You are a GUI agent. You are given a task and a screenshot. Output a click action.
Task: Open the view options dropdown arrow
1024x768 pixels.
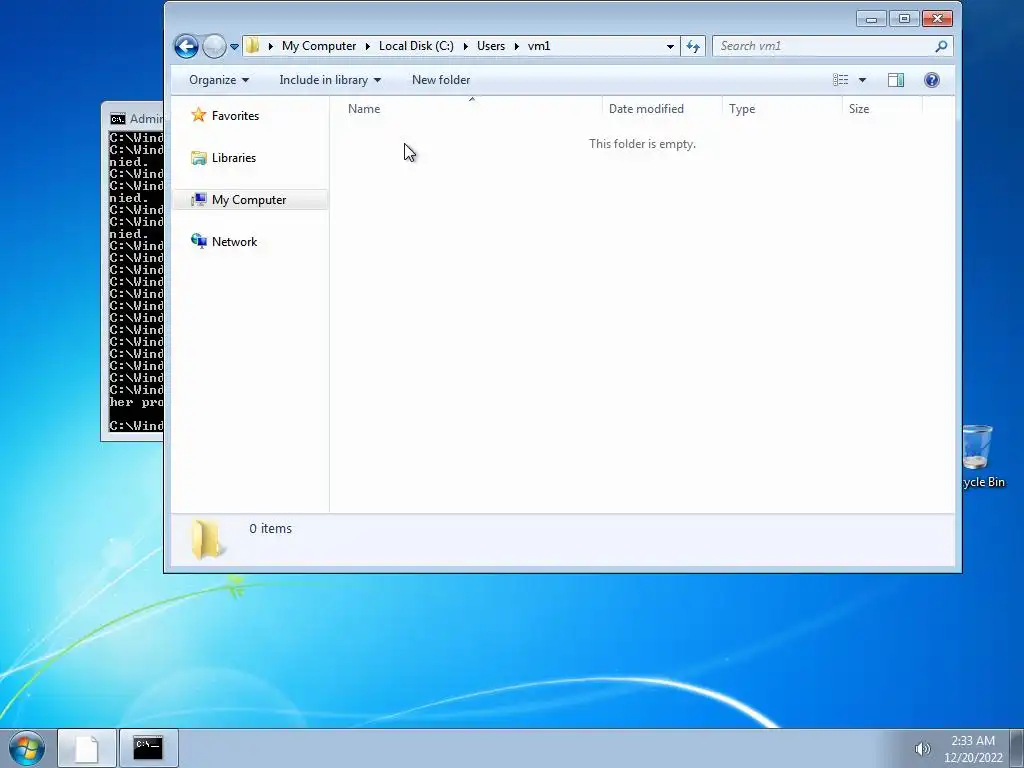pyautogui.click(x=862, y=80)
